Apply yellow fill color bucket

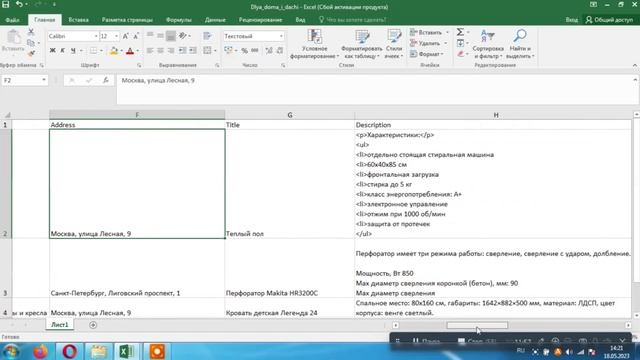tap(114, 51)
